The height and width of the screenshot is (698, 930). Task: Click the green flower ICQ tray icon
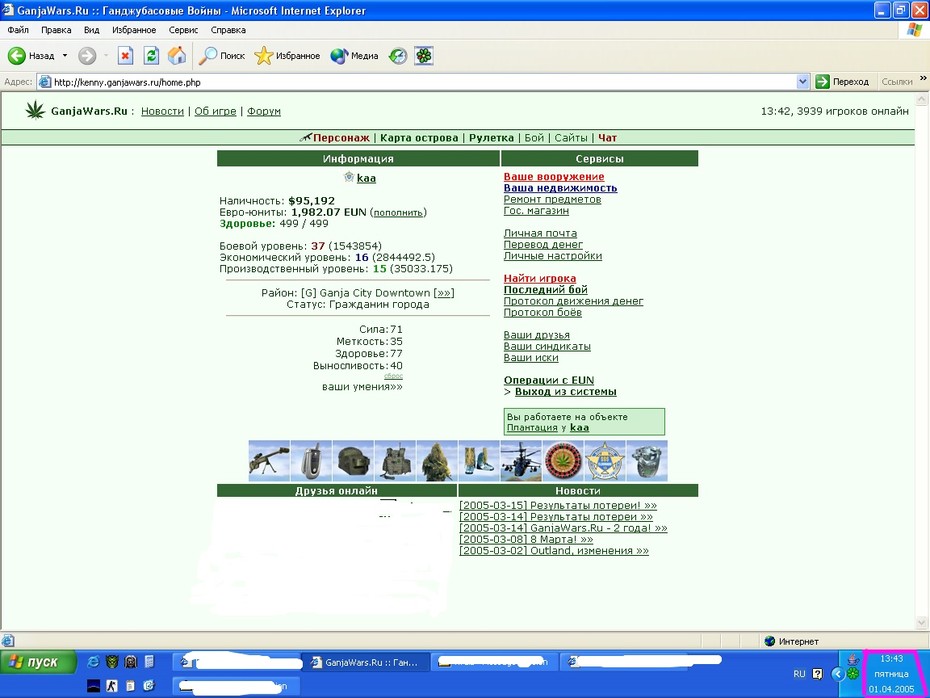[853, 673]
